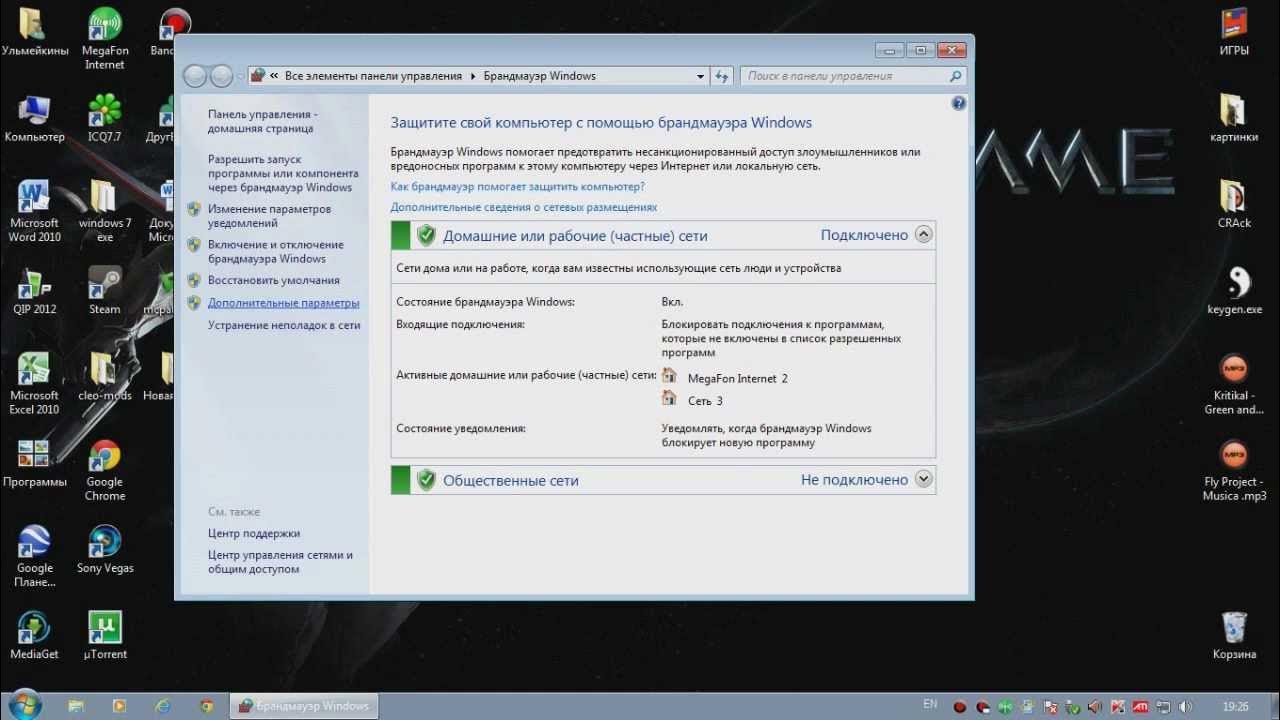The image size is (1280, 720).
Task: Select the Kritikal - Green and... mp3 file
Action: (1234, 384)
